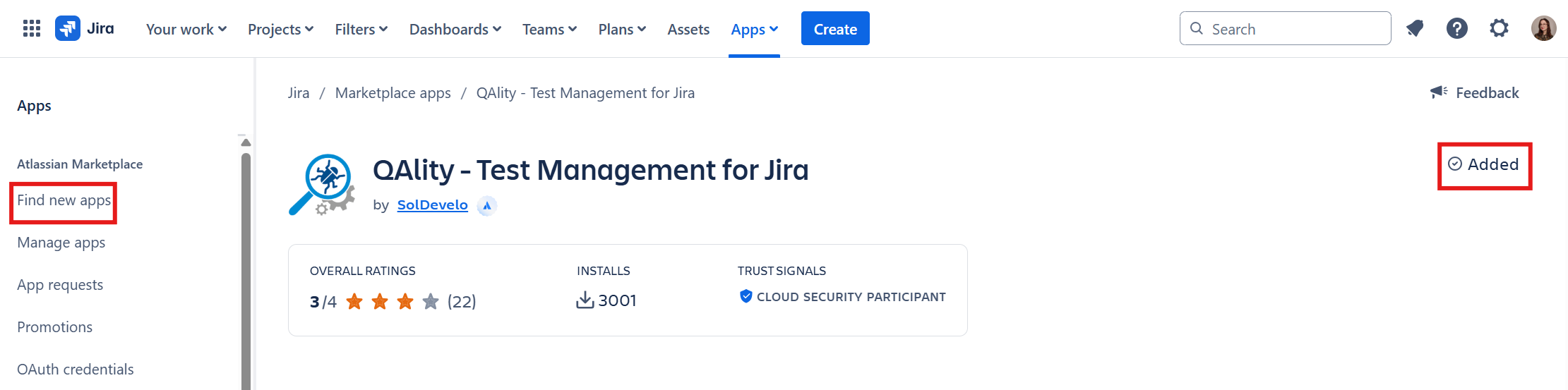Image resolution: width=1568 pixels, height=390 pixels.
Task: Click the third orange rating star
Action: 405,302
